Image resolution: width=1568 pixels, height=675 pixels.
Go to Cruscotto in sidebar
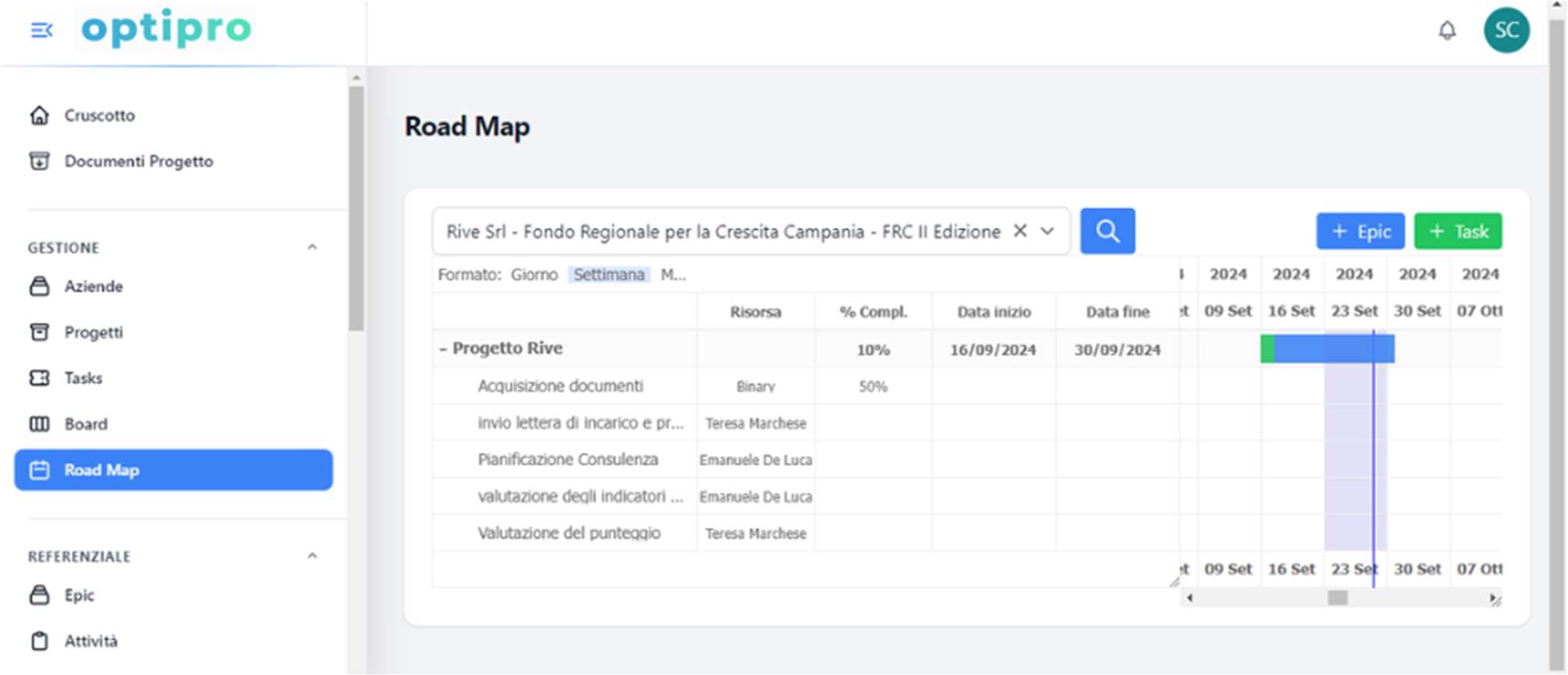point(99,115)
